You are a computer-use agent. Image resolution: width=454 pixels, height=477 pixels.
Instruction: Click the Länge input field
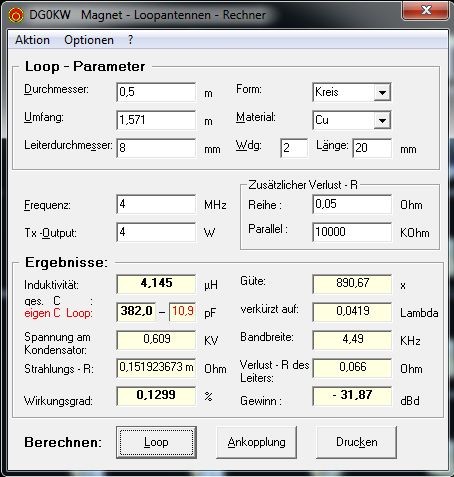(x=372, y=148)
